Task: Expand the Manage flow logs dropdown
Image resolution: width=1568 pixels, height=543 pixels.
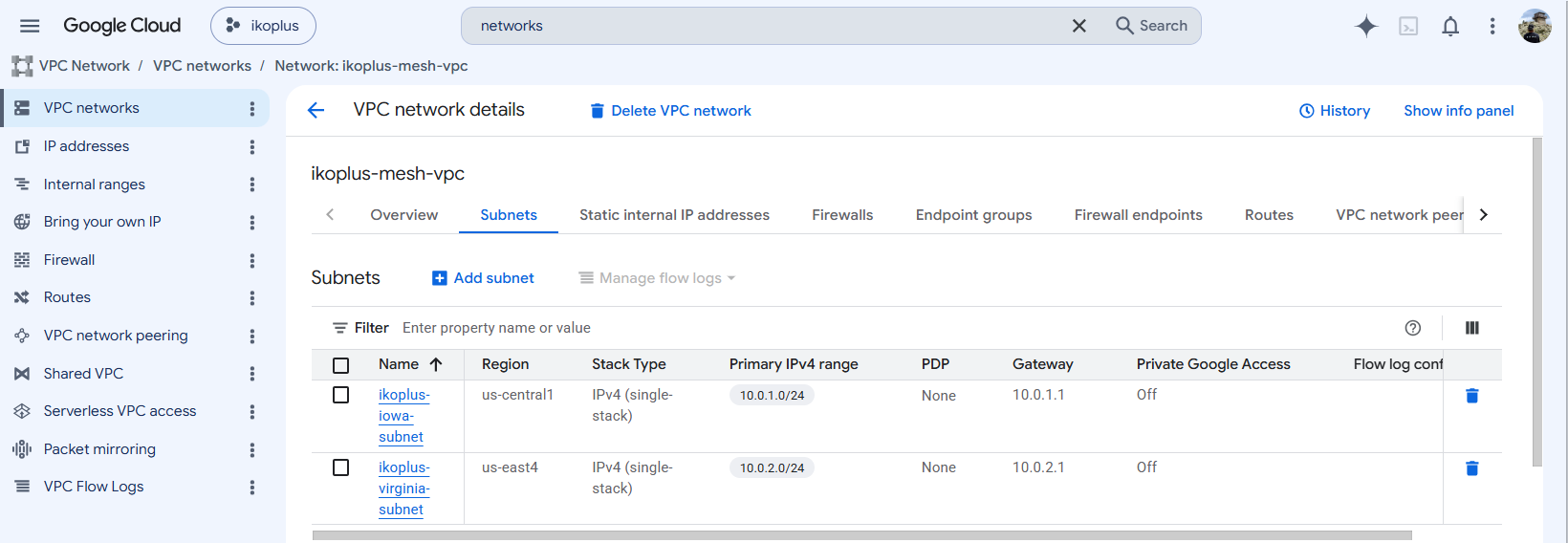Action: pos(657,278)
